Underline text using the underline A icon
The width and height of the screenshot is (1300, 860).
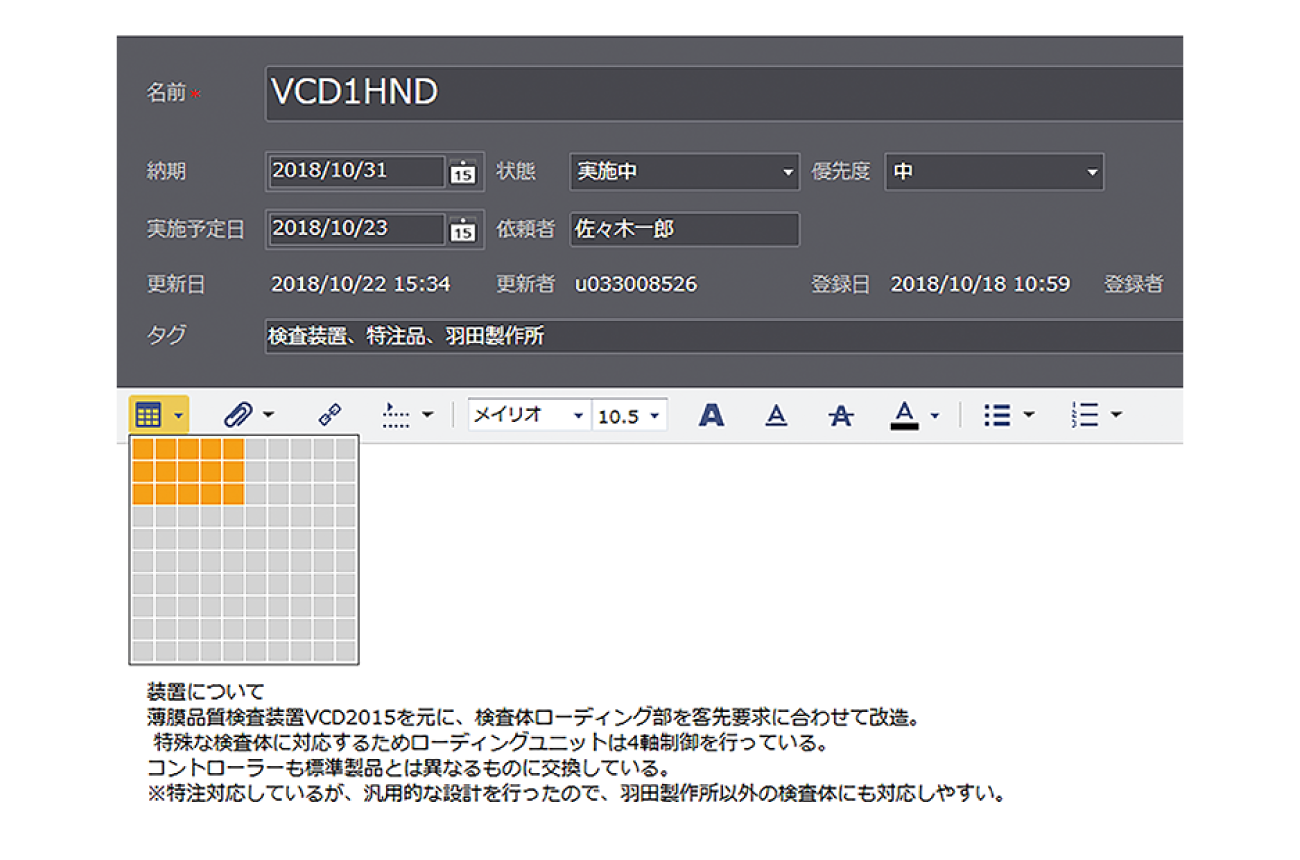click(x=775, y=414)
